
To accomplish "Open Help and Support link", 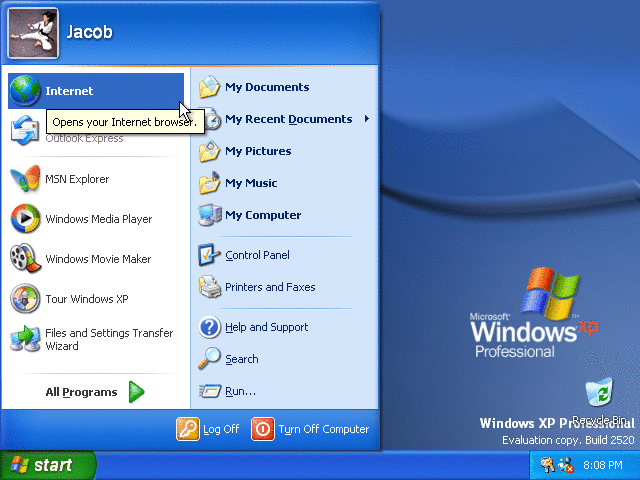I will (x=267, y=327).
